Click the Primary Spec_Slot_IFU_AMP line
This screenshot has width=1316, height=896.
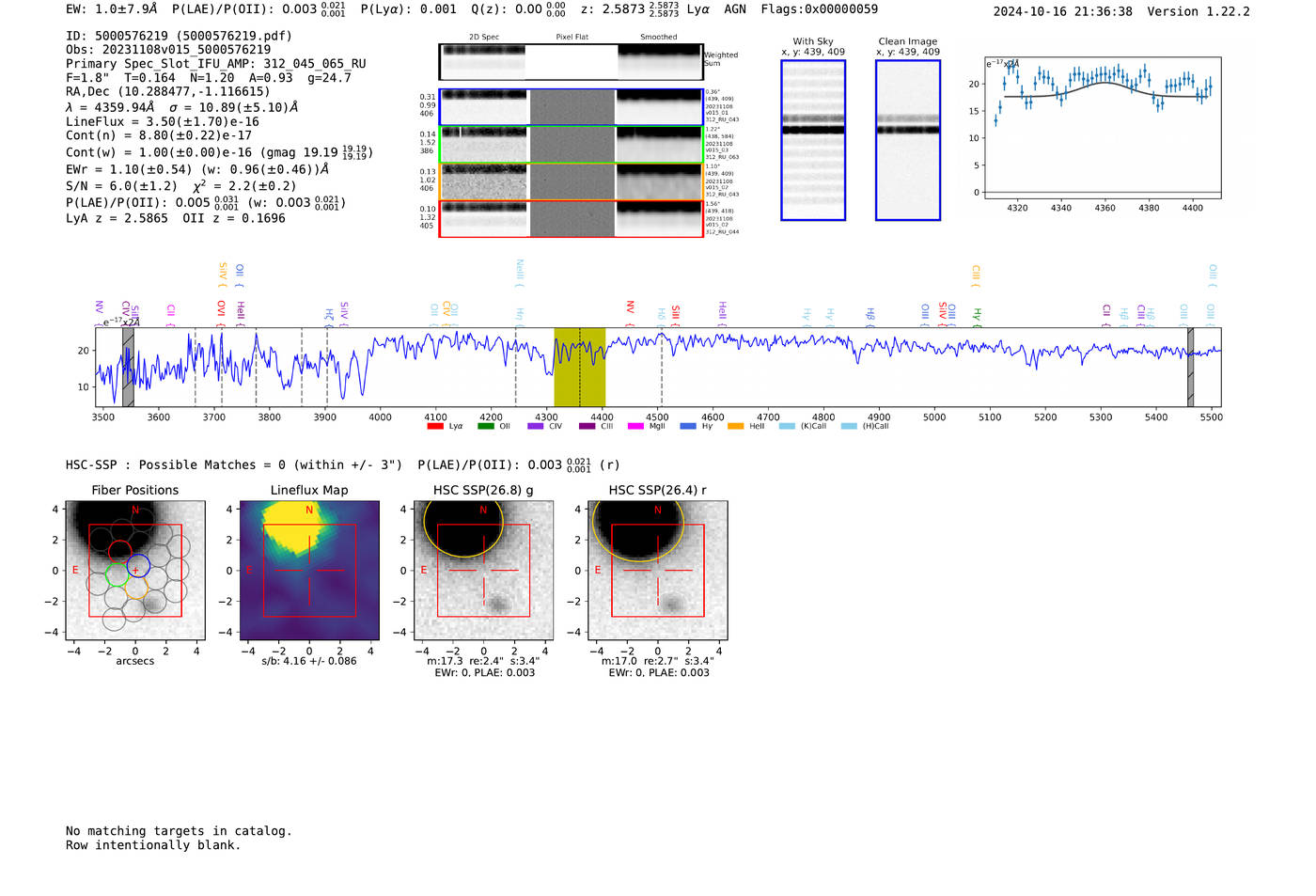[x=216, y=64]
